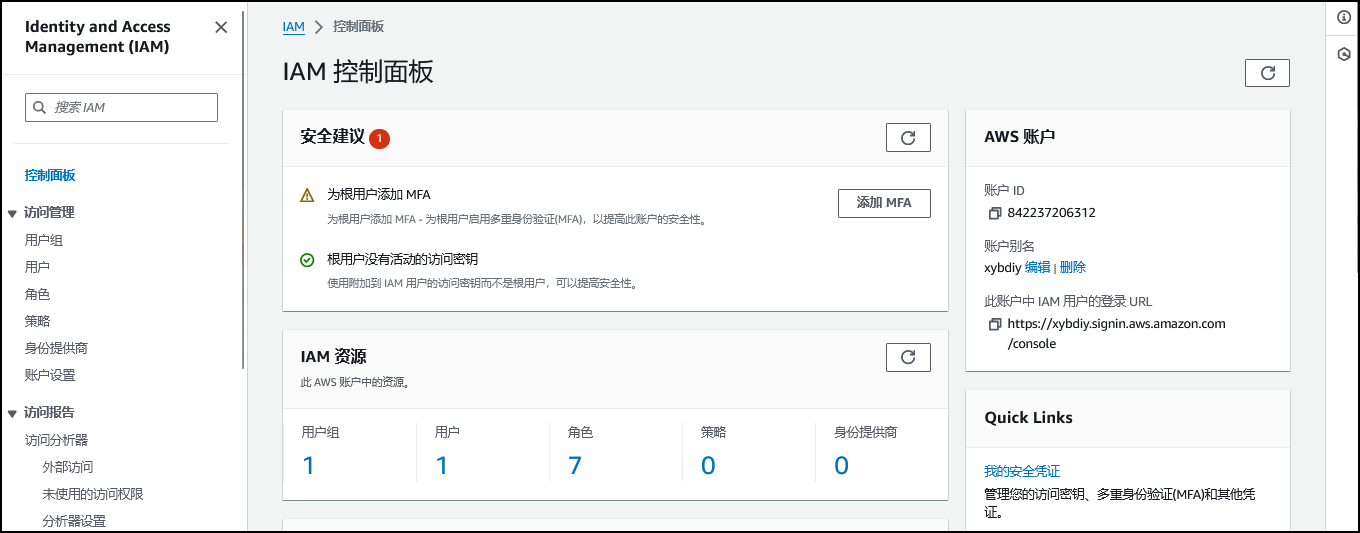Click the sign-in URL text
The image size is (1360, 533).
(x=1116, y=333)
